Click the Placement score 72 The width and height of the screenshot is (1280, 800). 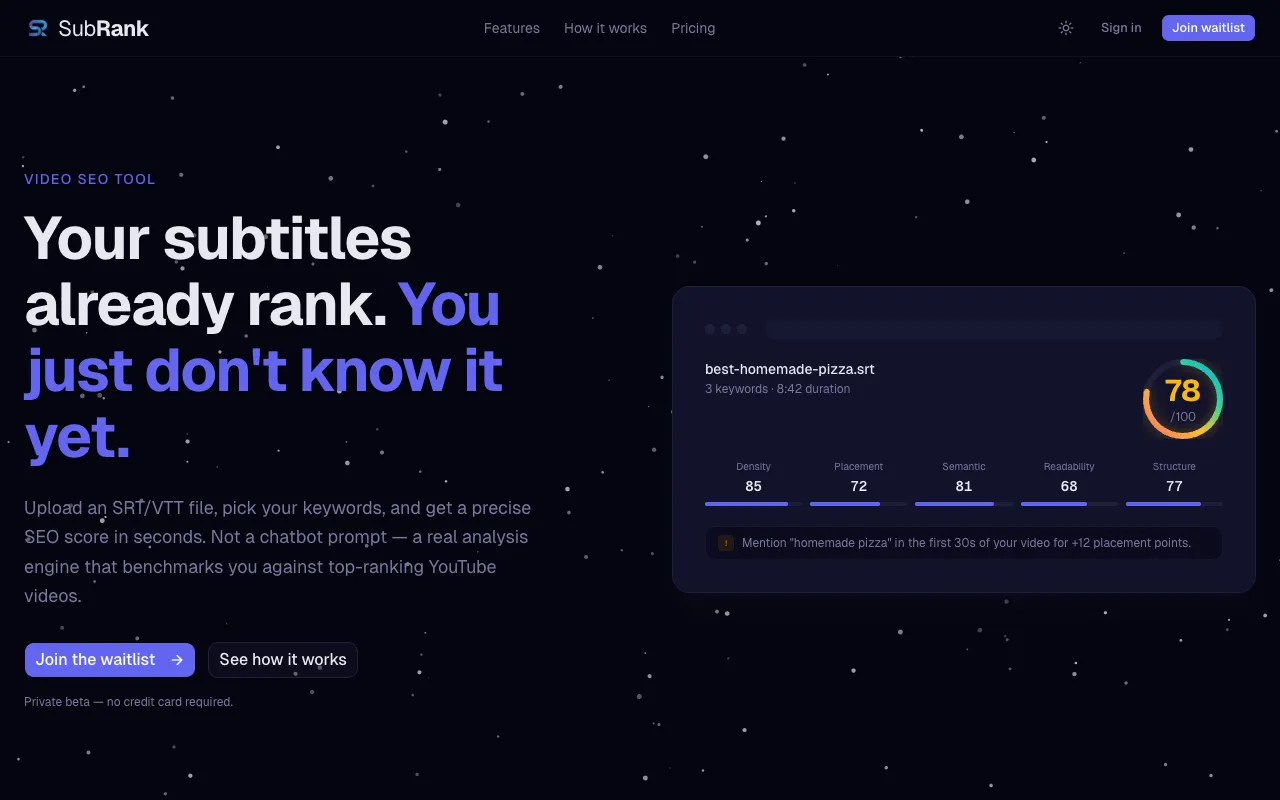[x=858, y=486]
